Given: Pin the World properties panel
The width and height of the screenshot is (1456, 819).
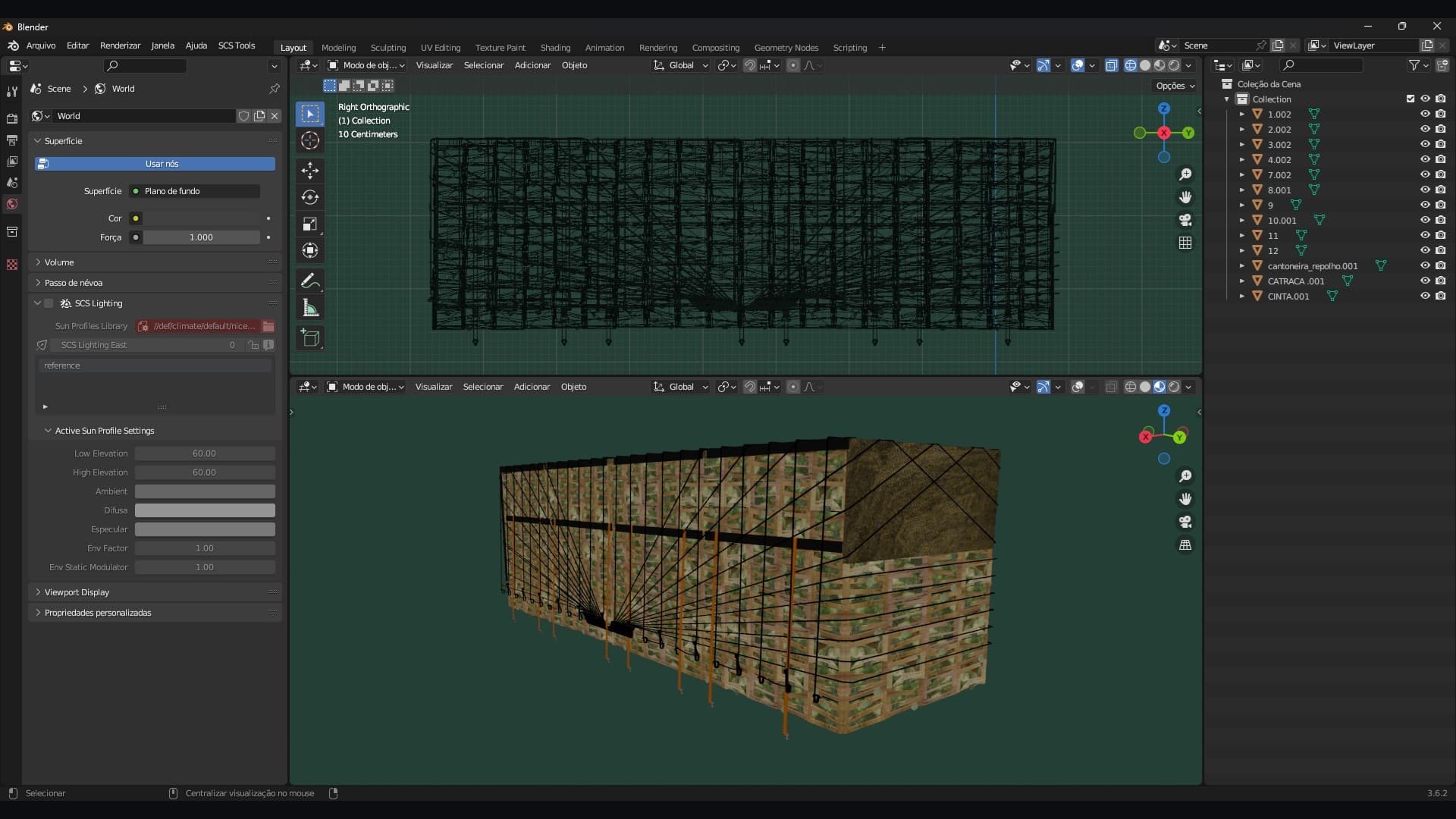Looking at the screenshot, I should [x=275, y=89].
